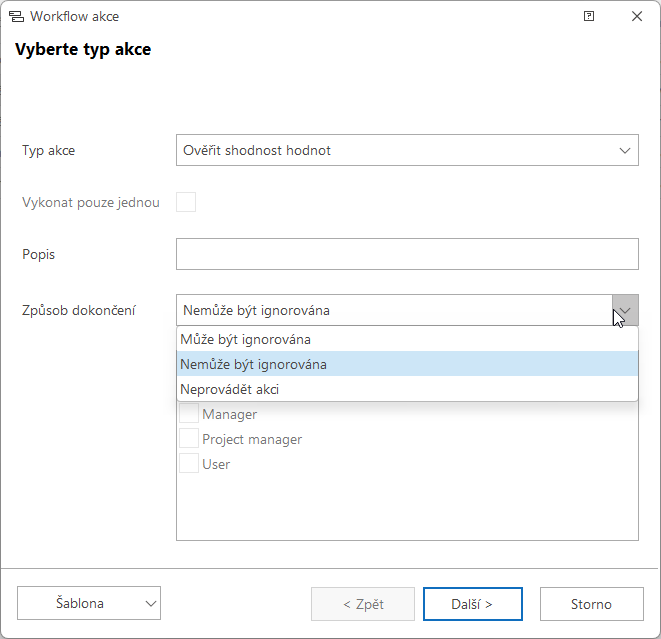
Task: Open the Šablona dropdown button
Action: [x=89, y=603]
